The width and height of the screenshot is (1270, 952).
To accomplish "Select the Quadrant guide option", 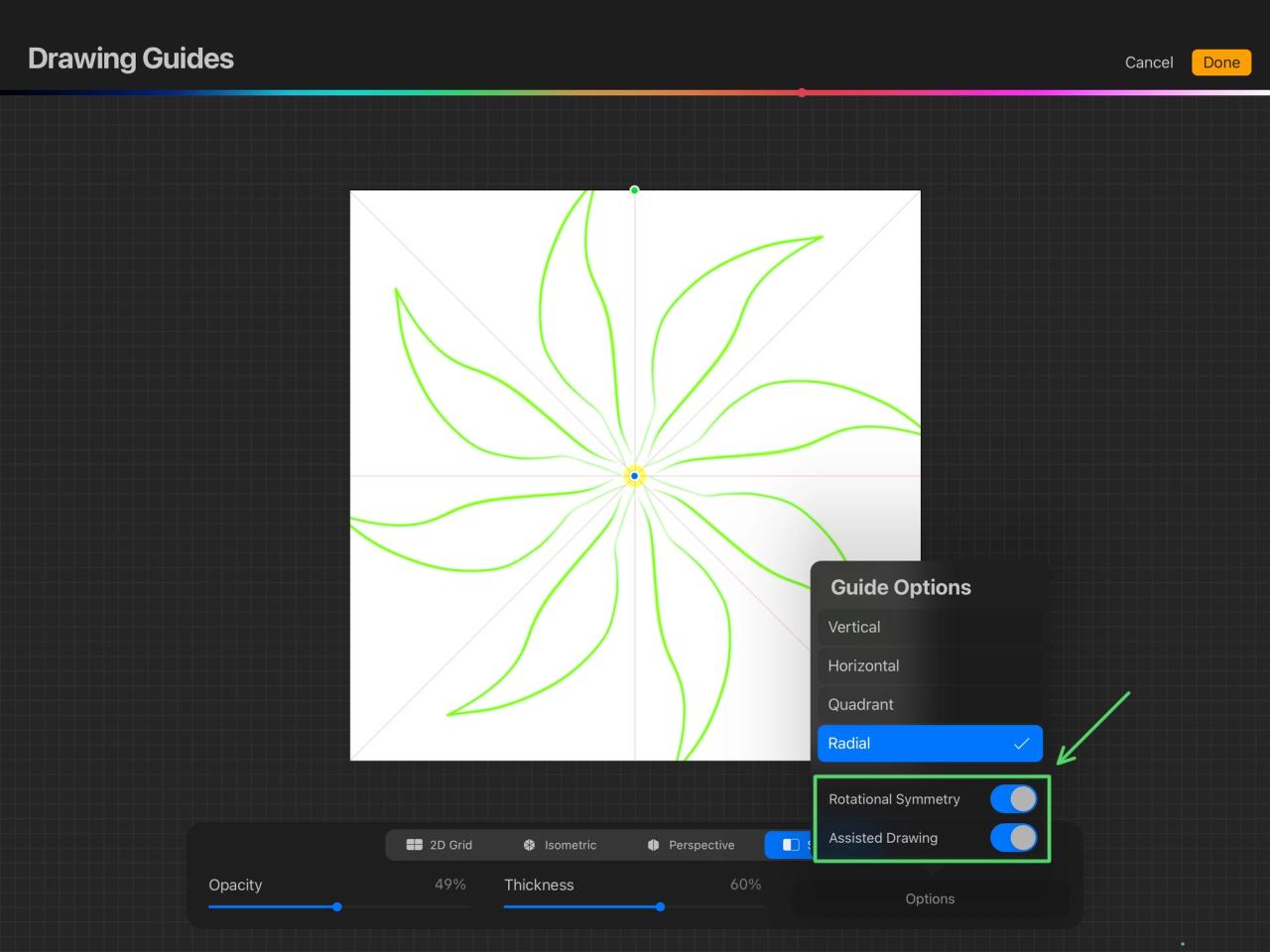I will (x=893, y=704).
